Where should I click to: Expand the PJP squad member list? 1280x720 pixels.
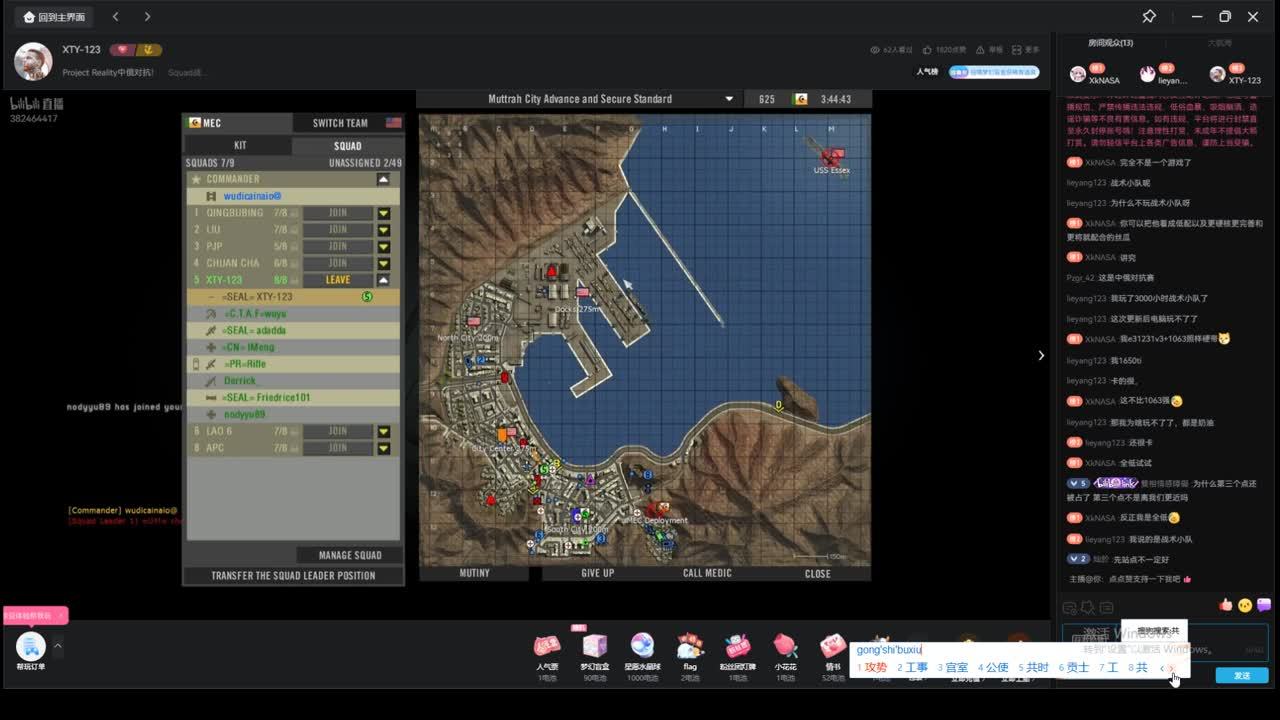click(x=383, y=246)
